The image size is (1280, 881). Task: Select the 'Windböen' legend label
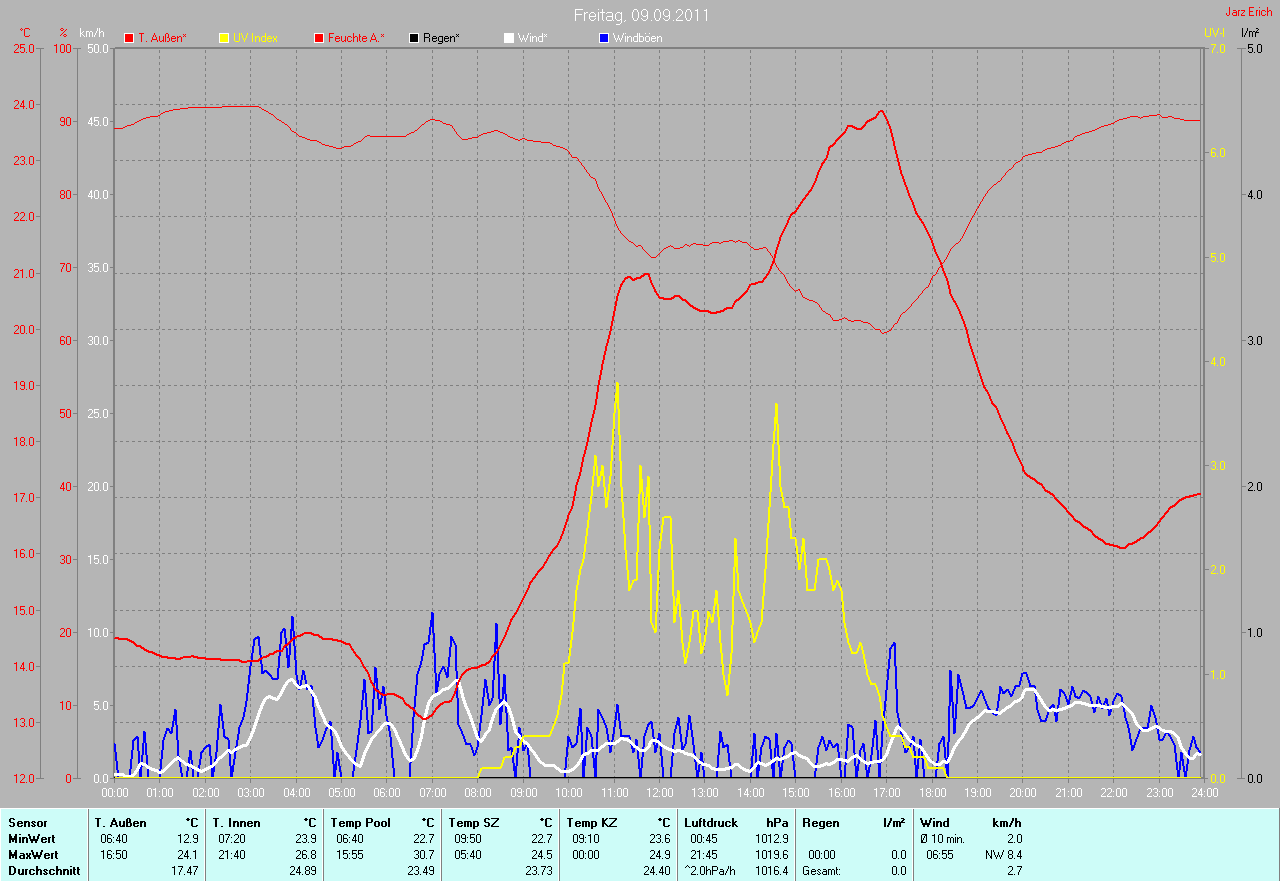tap(637, 38)
